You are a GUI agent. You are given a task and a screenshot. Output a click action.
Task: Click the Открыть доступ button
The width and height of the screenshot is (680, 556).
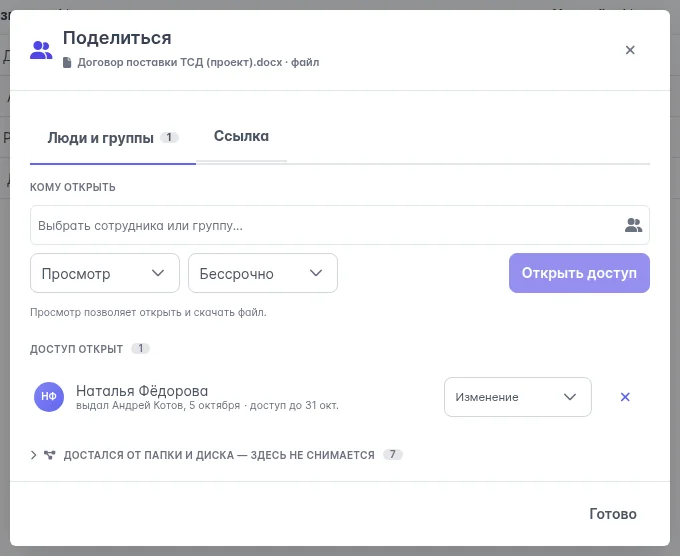pos(579,273)
